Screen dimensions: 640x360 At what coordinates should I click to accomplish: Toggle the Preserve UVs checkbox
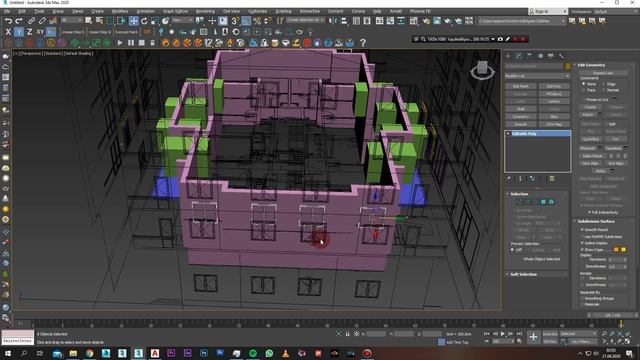584,100
